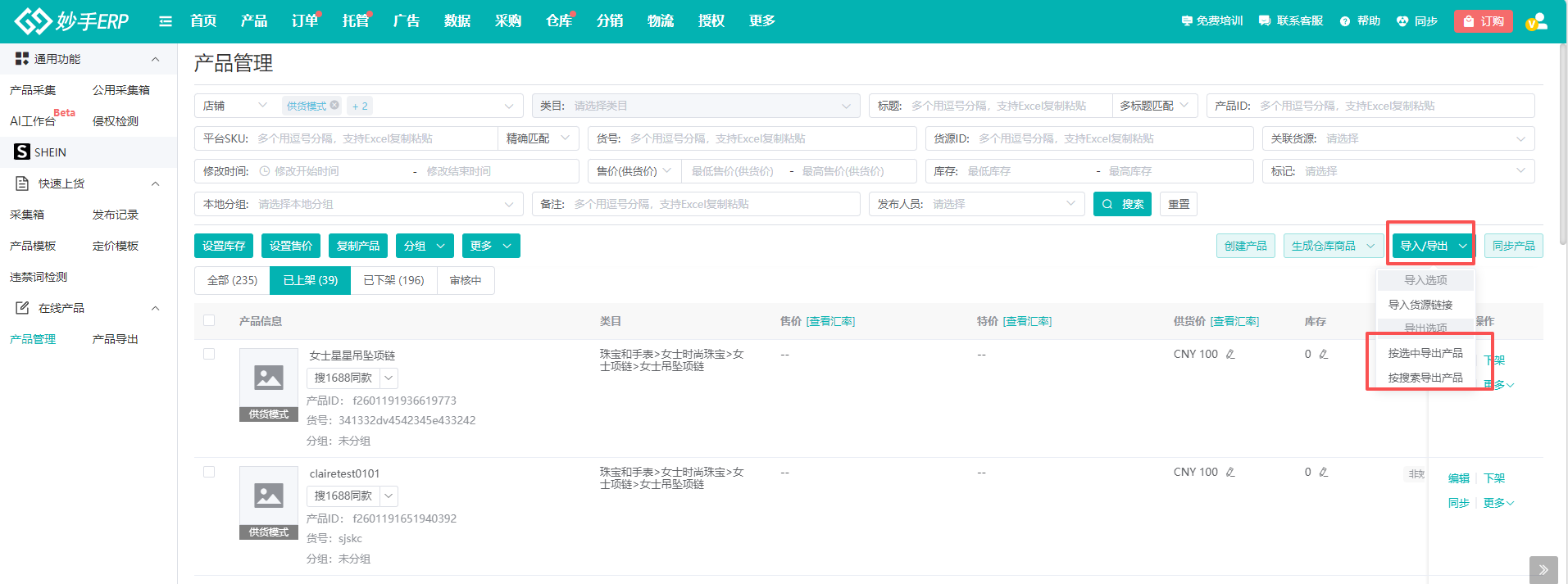Edit stock pencil icon for clairetest0101
The width and height of the screenshot is (1568, 584).
pos(1323,473)
